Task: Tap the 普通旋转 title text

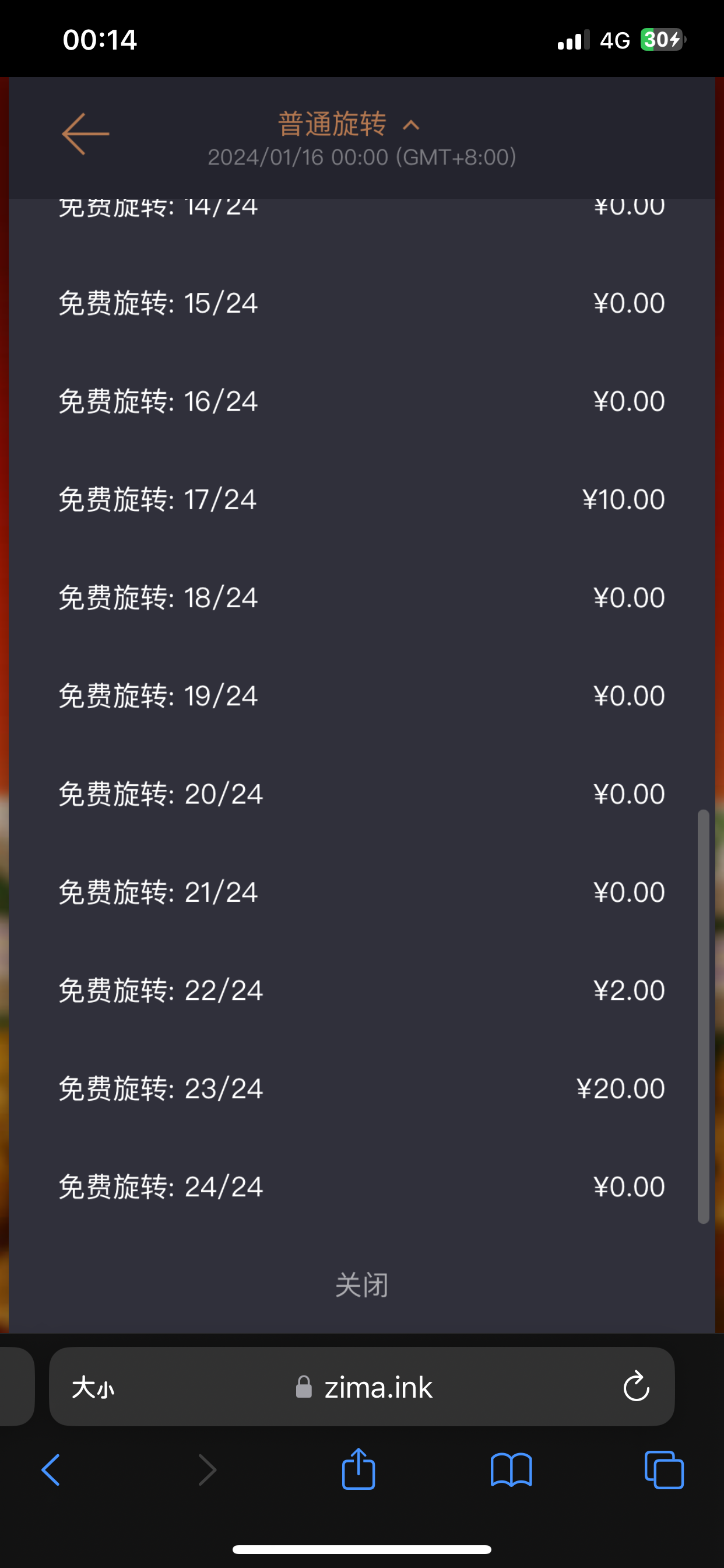Action: (x=332, y=124)
